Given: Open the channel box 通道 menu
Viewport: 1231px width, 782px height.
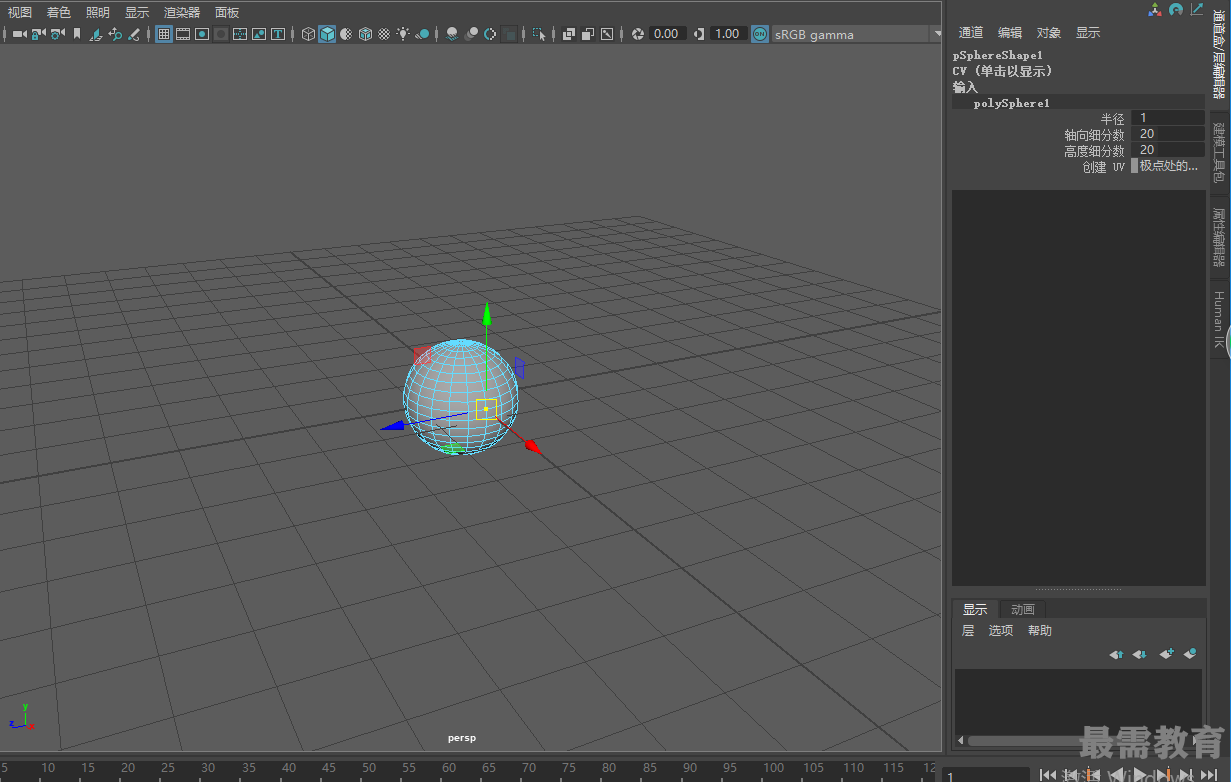Looking at the screenshot, I should (x=971, y=33).
